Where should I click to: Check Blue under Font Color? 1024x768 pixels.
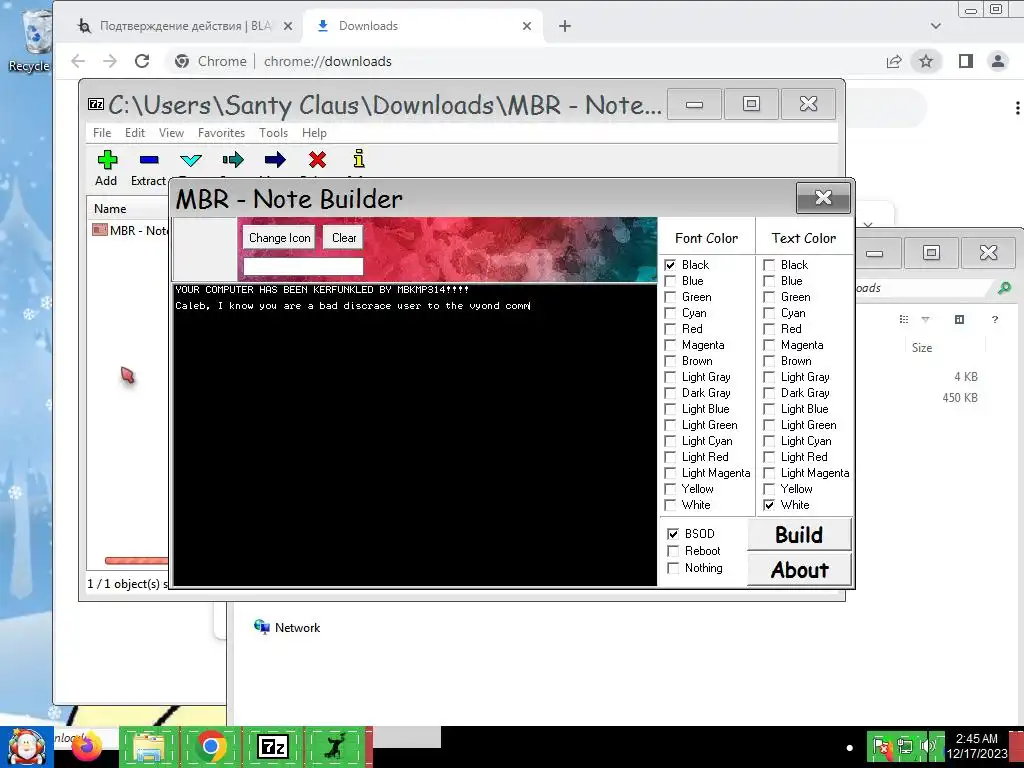[670, 281]
